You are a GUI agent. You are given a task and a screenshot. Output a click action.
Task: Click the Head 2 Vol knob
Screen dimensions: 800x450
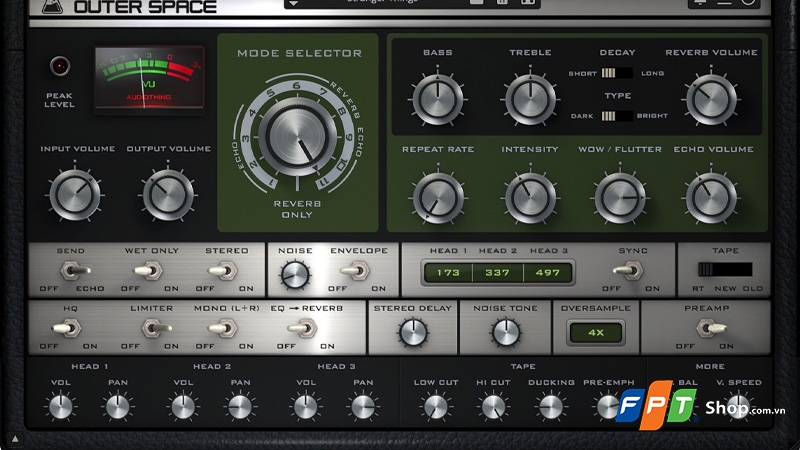(x=183, y=407)
